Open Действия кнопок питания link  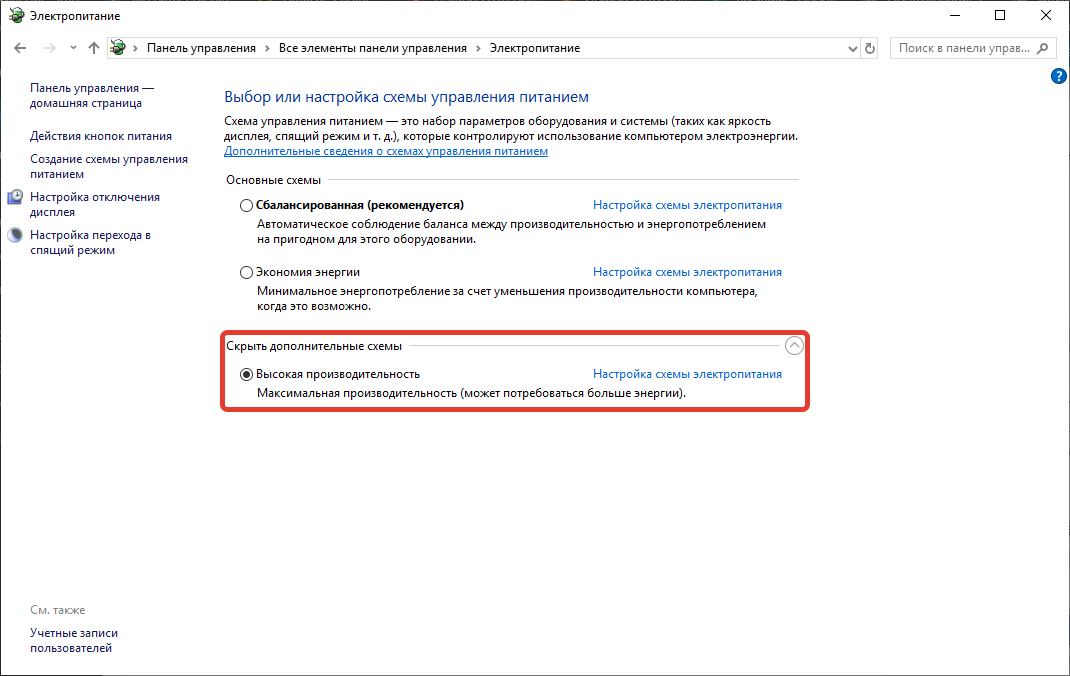(101, 136)
